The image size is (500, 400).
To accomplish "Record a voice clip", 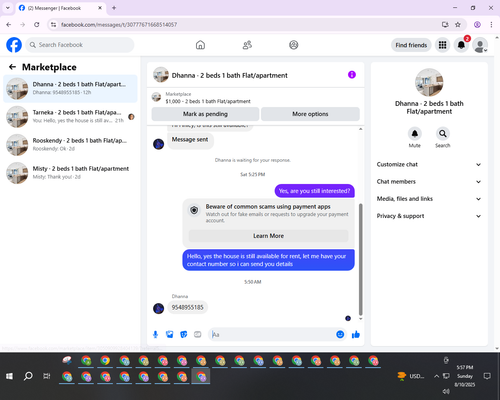I will pyautogui.click(x=155, y=334).
